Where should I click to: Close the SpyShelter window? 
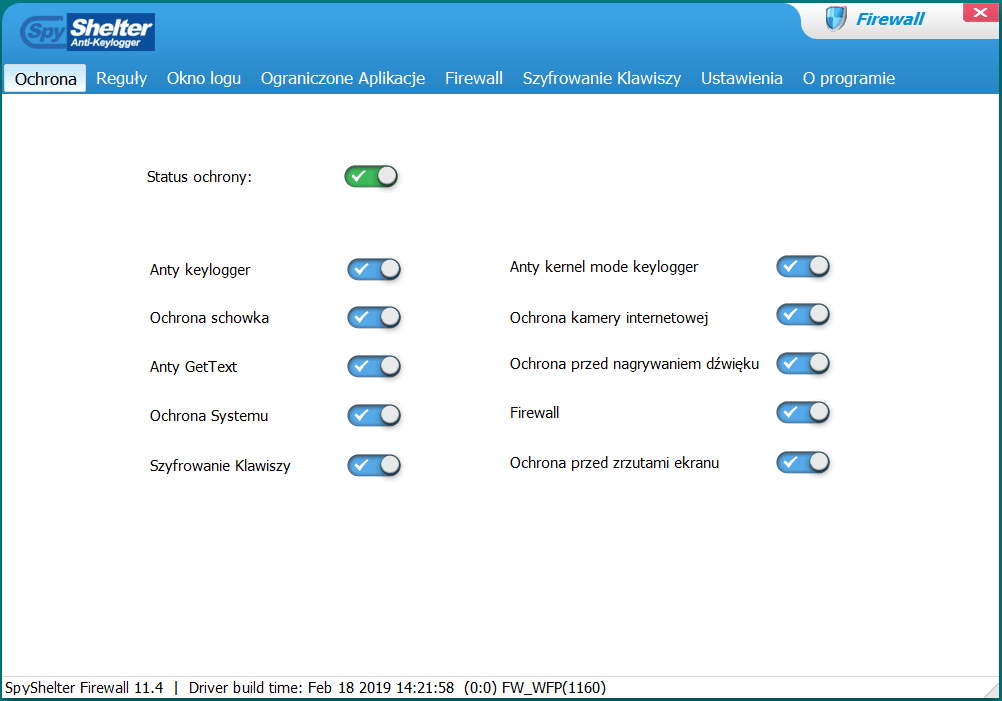(980, 13)
